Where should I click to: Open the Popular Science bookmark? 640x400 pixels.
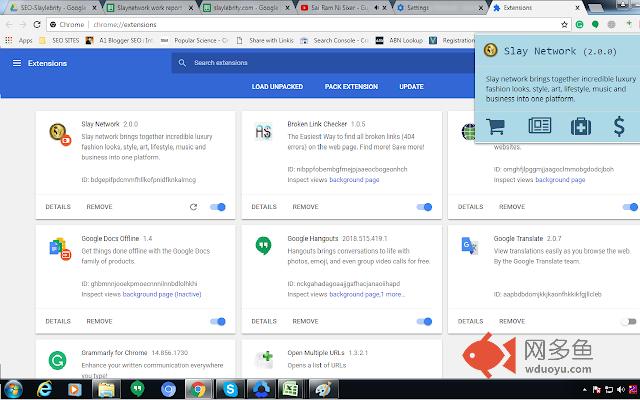(195, 40)
